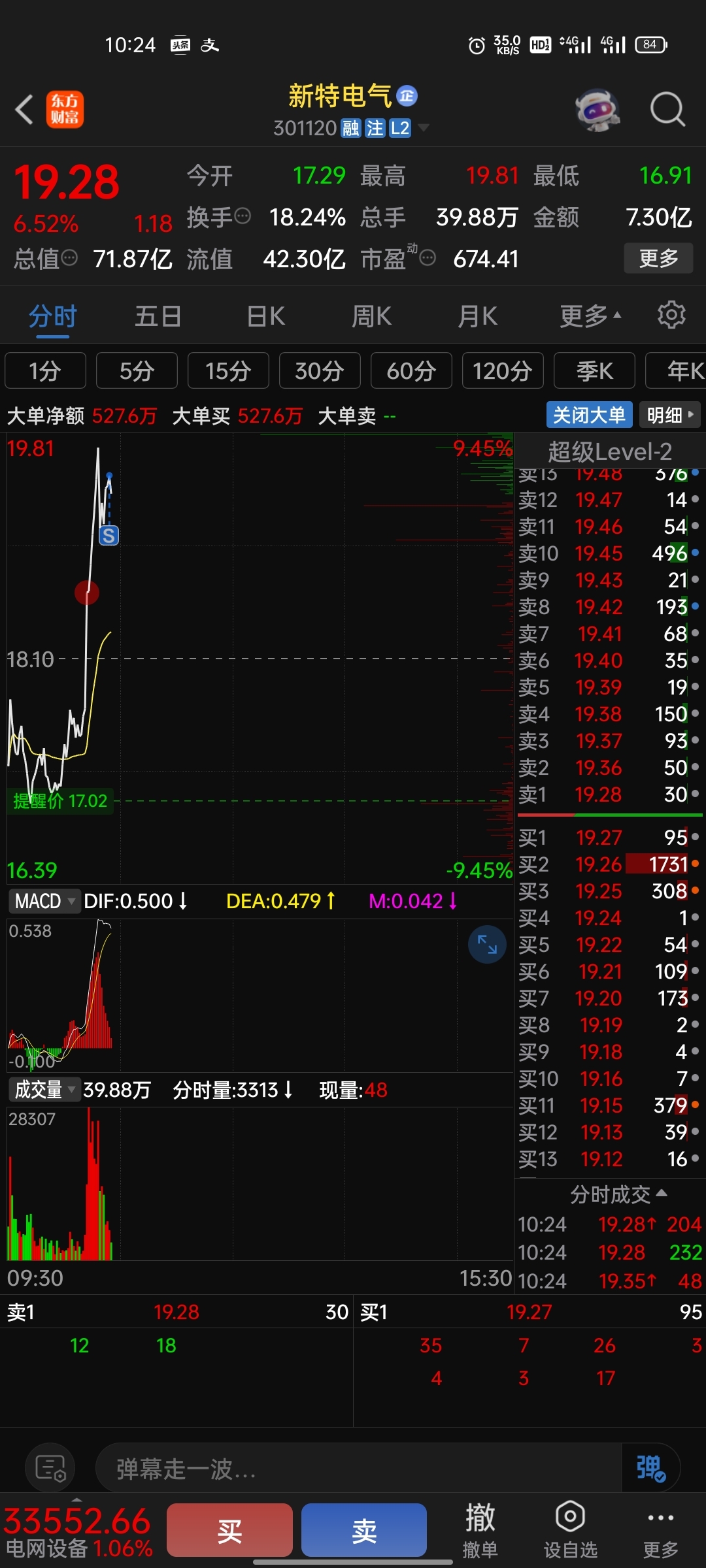Open the search magnifier icon
Screen dimensions: 706x1568
click(x=667, y=109)
